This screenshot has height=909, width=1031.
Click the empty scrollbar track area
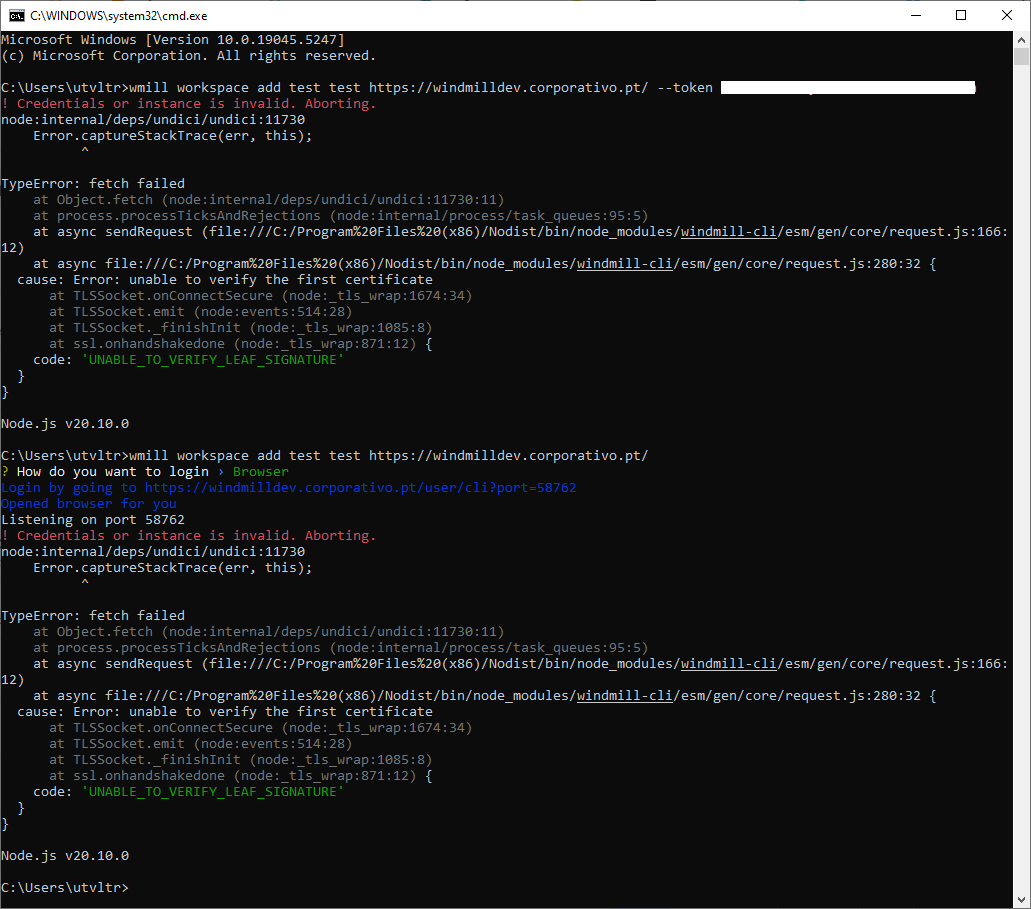tap(1023, 500)
